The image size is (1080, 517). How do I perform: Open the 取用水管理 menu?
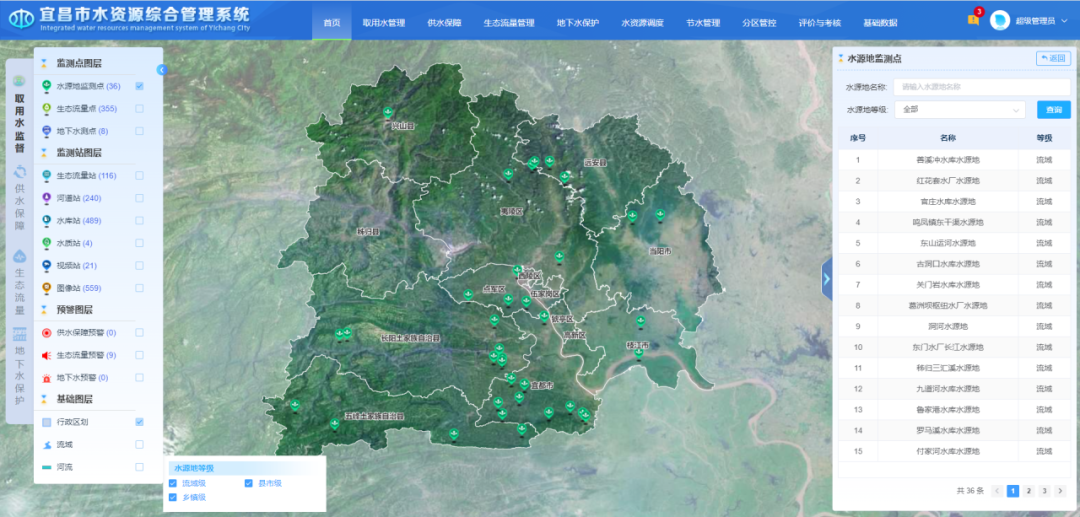click(383, 22)
